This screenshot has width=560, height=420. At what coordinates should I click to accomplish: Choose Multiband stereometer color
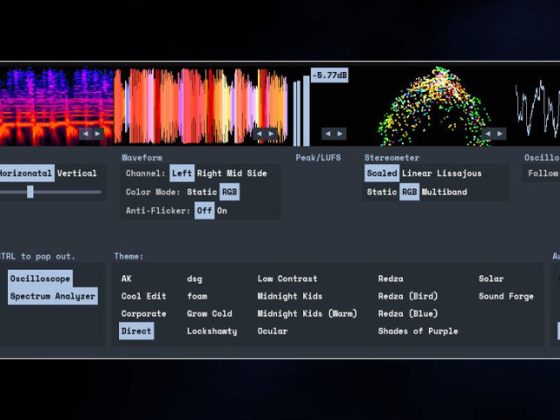tap(444, 192)
